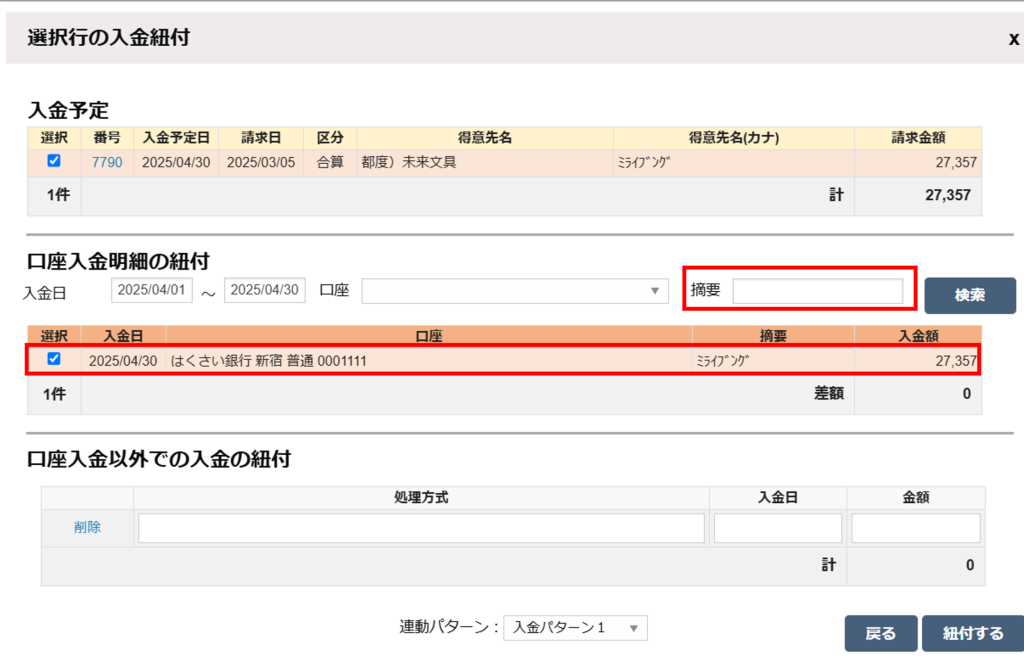Click the 金額 input field
The image size is (1024, 656).
[x=916, y=528]
